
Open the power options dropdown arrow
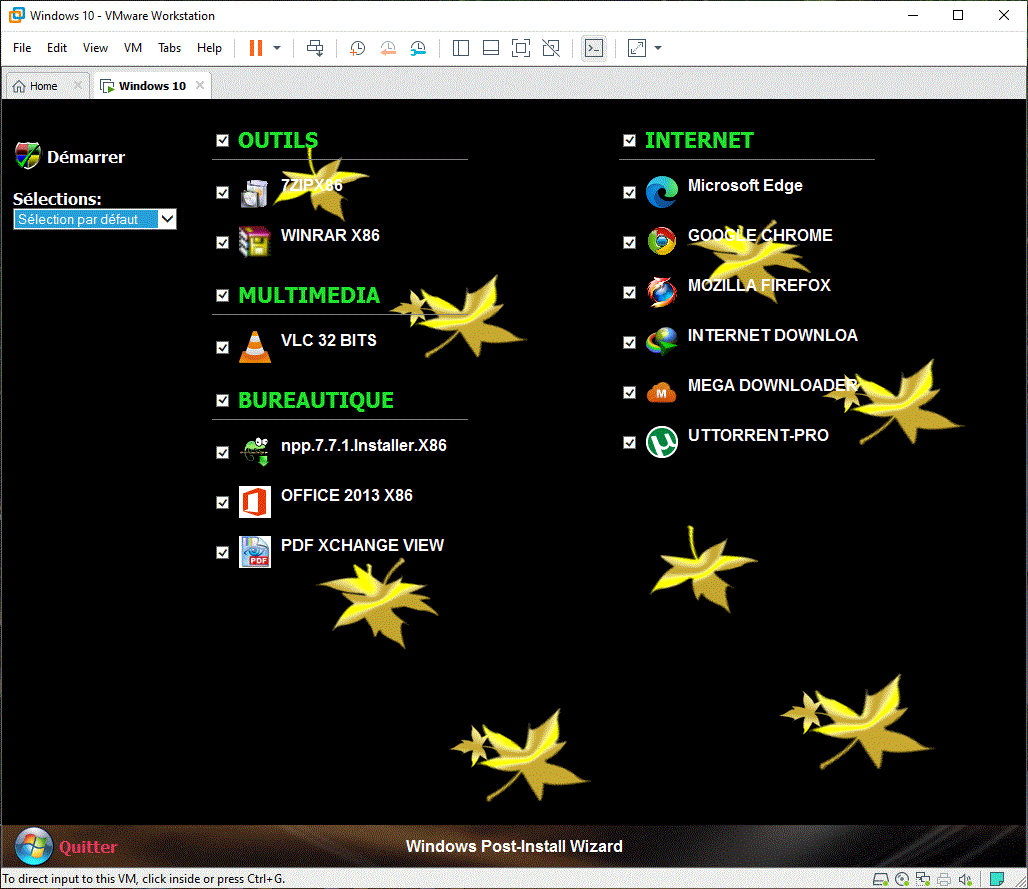(277, 48)
